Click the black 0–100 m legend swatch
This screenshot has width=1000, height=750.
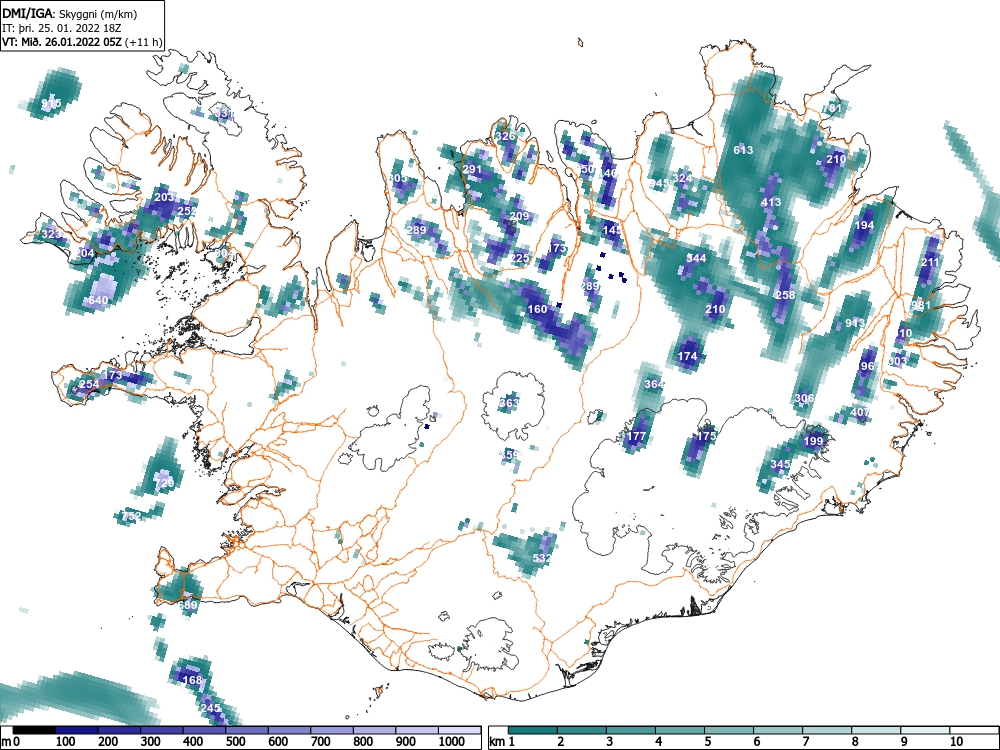(x=34, y=730)
